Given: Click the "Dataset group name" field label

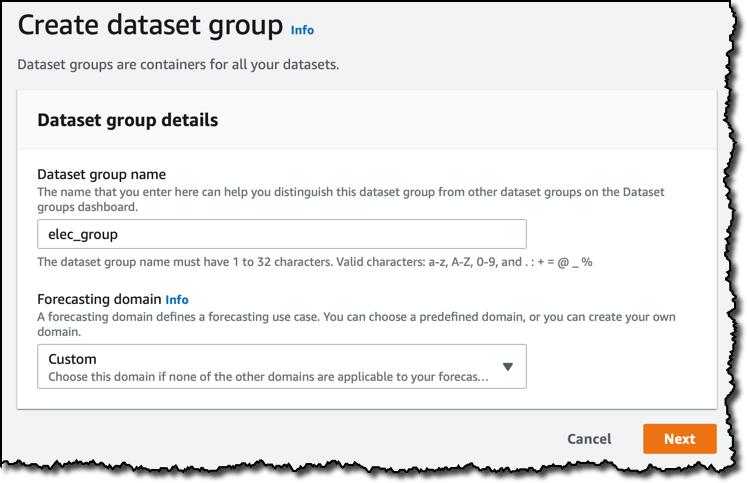Looking at the screenshot, I should tap(101, 173).
